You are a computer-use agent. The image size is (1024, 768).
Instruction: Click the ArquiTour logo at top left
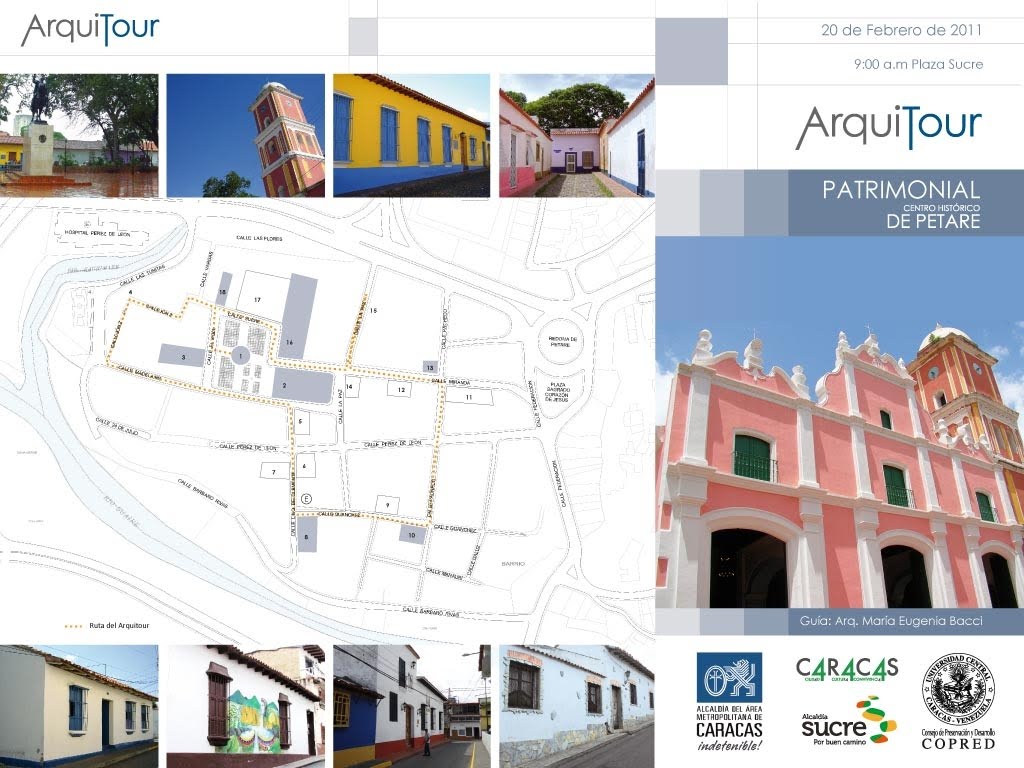[90, 29]
